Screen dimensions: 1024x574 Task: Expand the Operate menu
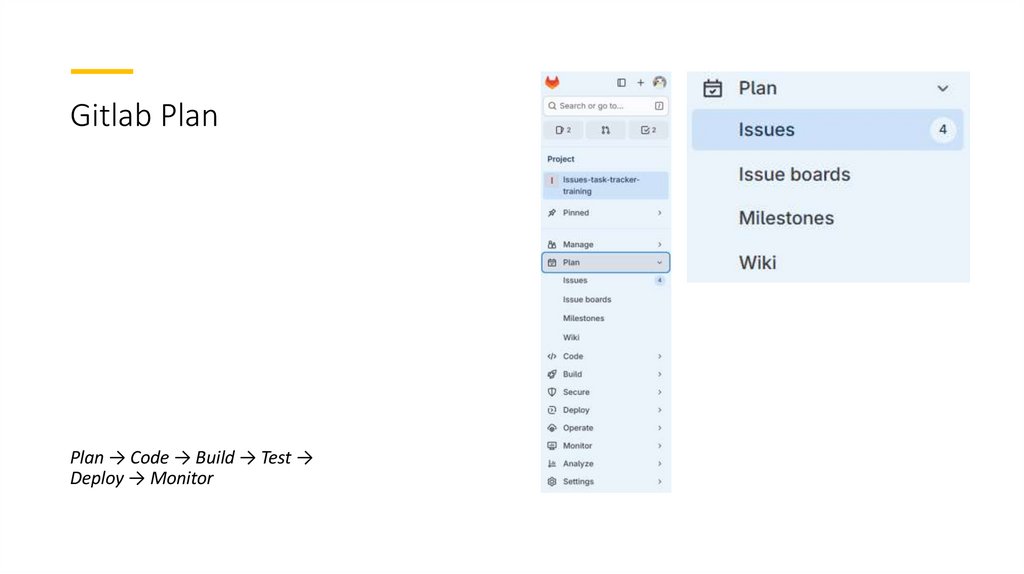(605, 428)
